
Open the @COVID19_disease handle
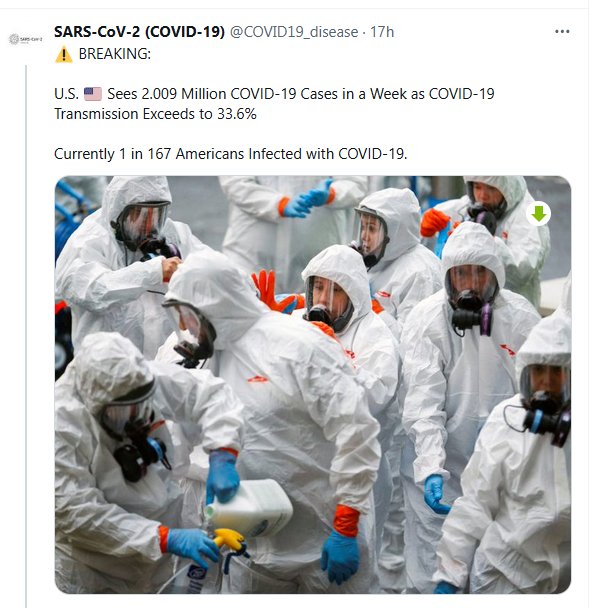click(294, 32)
